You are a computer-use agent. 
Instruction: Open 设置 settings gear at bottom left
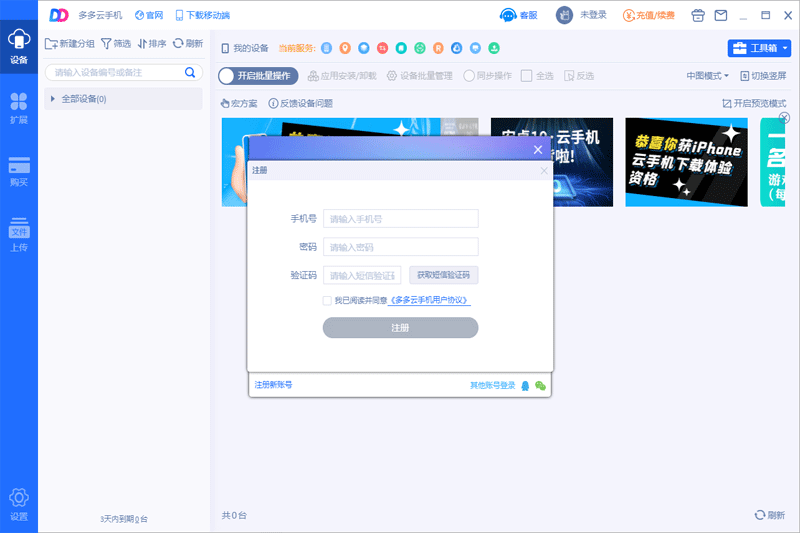click(x=19, y=503)
